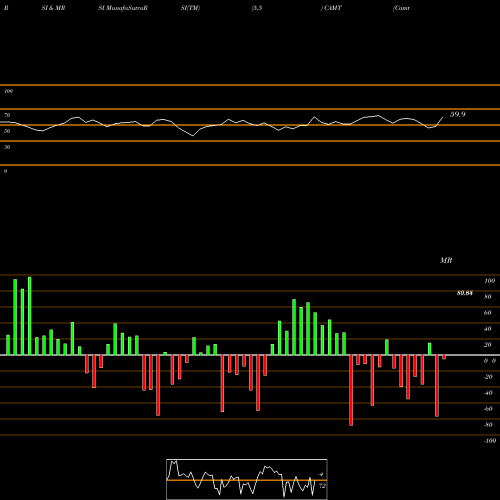Click the RSI axis label '70'
Image resolution: width=500 pixels, height=500 pixels.
(x=7, y=115)
